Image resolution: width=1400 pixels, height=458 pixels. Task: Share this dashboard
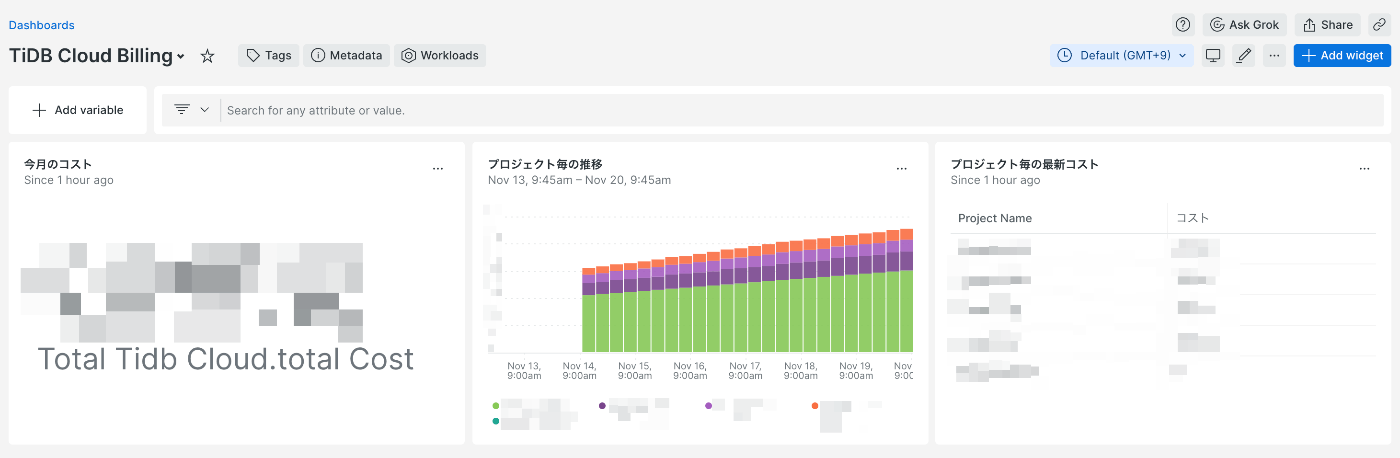click(1328, 25)
